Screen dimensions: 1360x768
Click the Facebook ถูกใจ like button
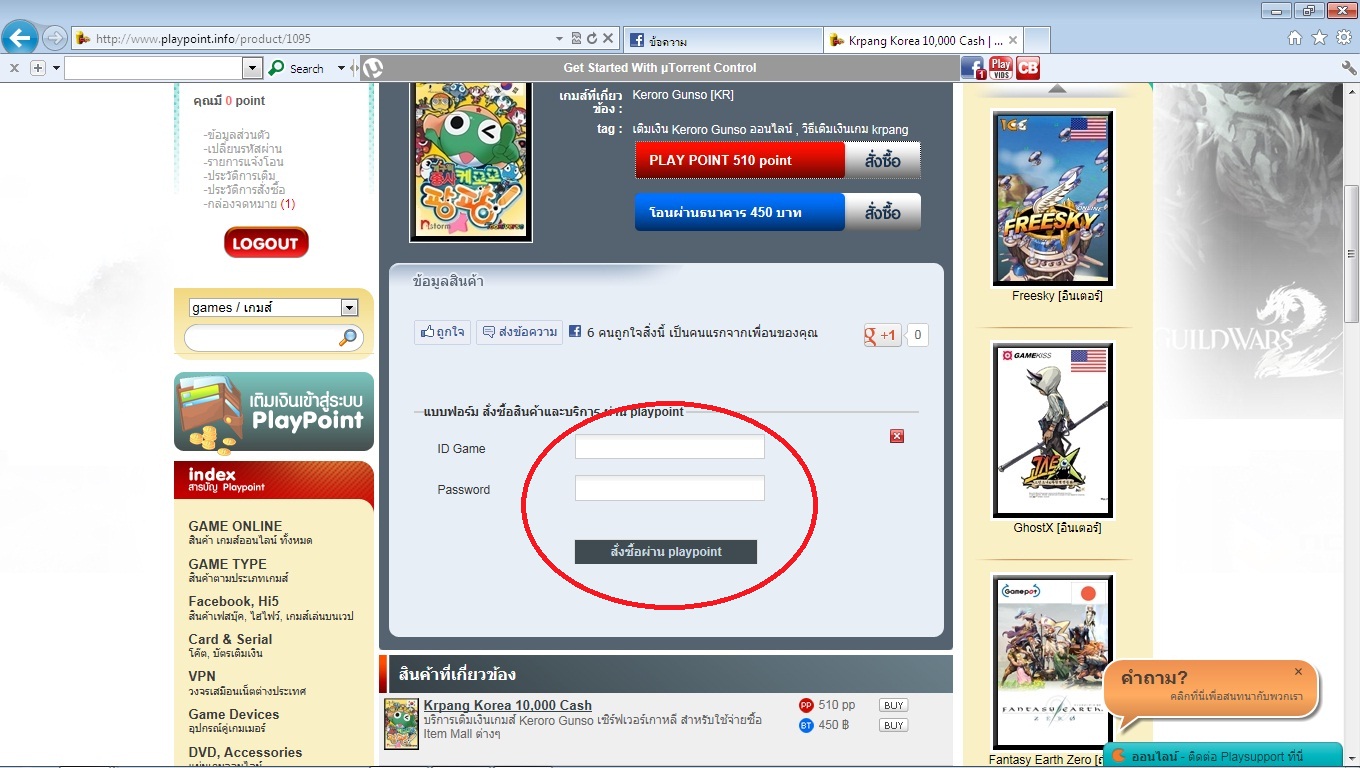[442, 333]
